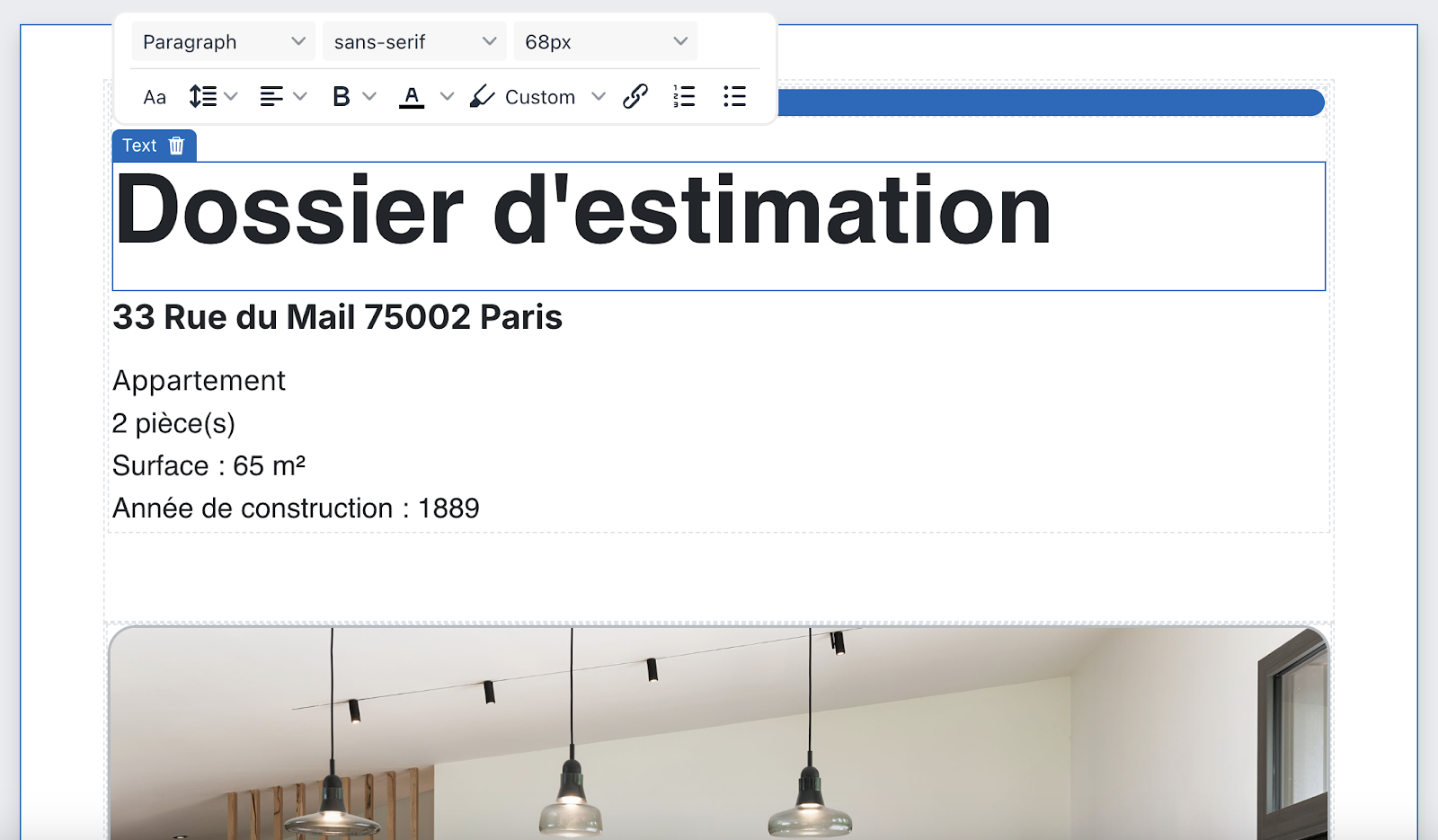The image size is (1438, 840).
Task: Expand the line height chevron
Action: coord(231,96)
